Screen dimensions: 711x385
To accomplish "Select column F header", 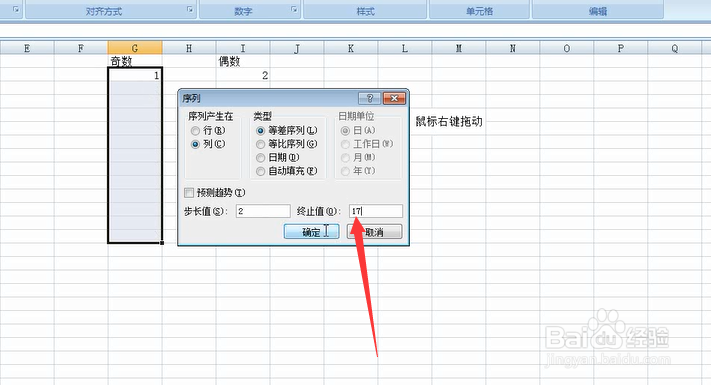I will tap(81, 48).
